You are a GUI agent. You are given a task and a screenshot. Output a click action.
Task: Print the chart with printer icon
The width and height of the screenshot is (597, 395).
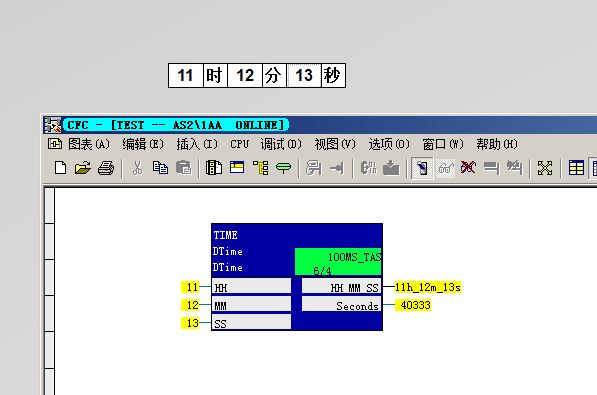(105, 168)
